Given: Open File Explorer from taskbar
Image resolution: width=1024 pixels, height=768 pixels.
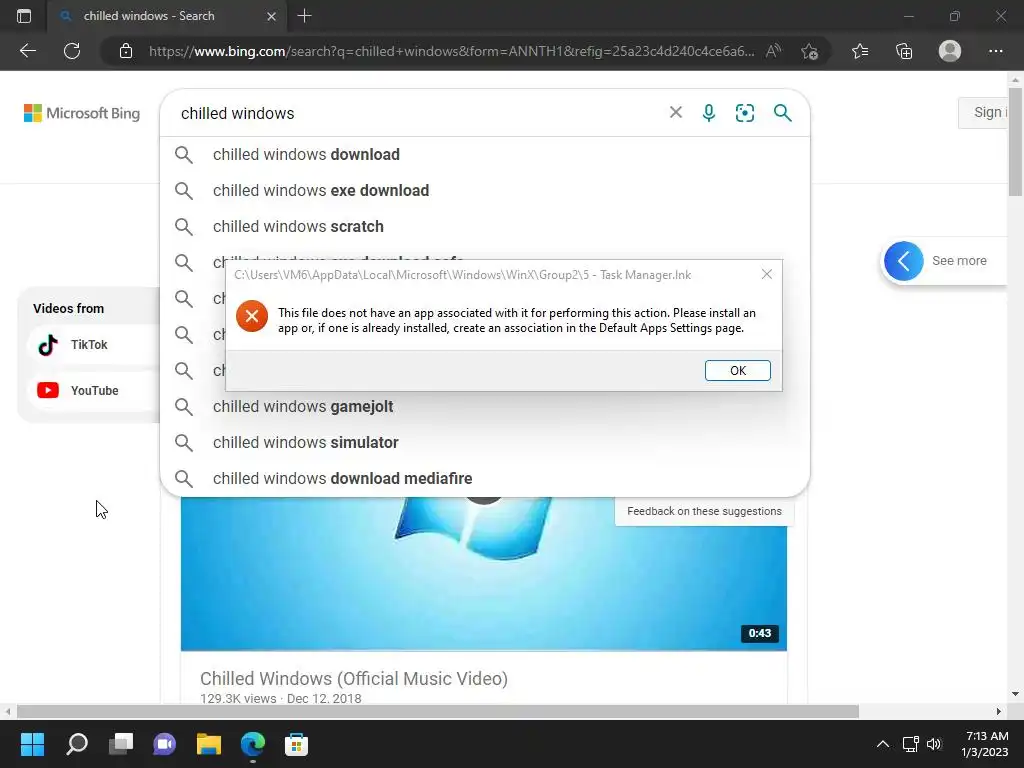Looking at the screenshot, I should [x=209, y=744].
